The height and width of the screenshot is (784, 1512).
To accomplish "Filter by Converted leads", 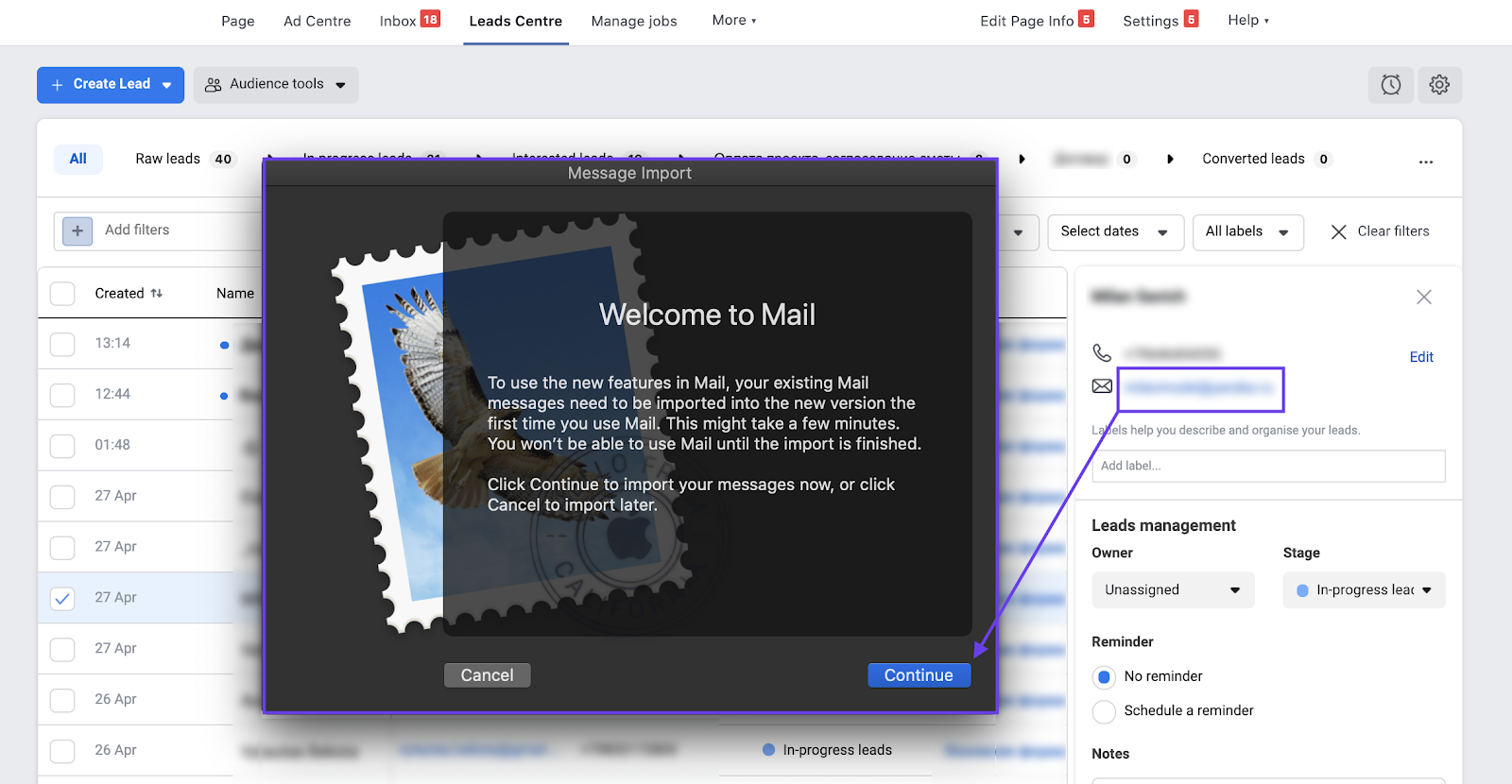I will 1266,159.
